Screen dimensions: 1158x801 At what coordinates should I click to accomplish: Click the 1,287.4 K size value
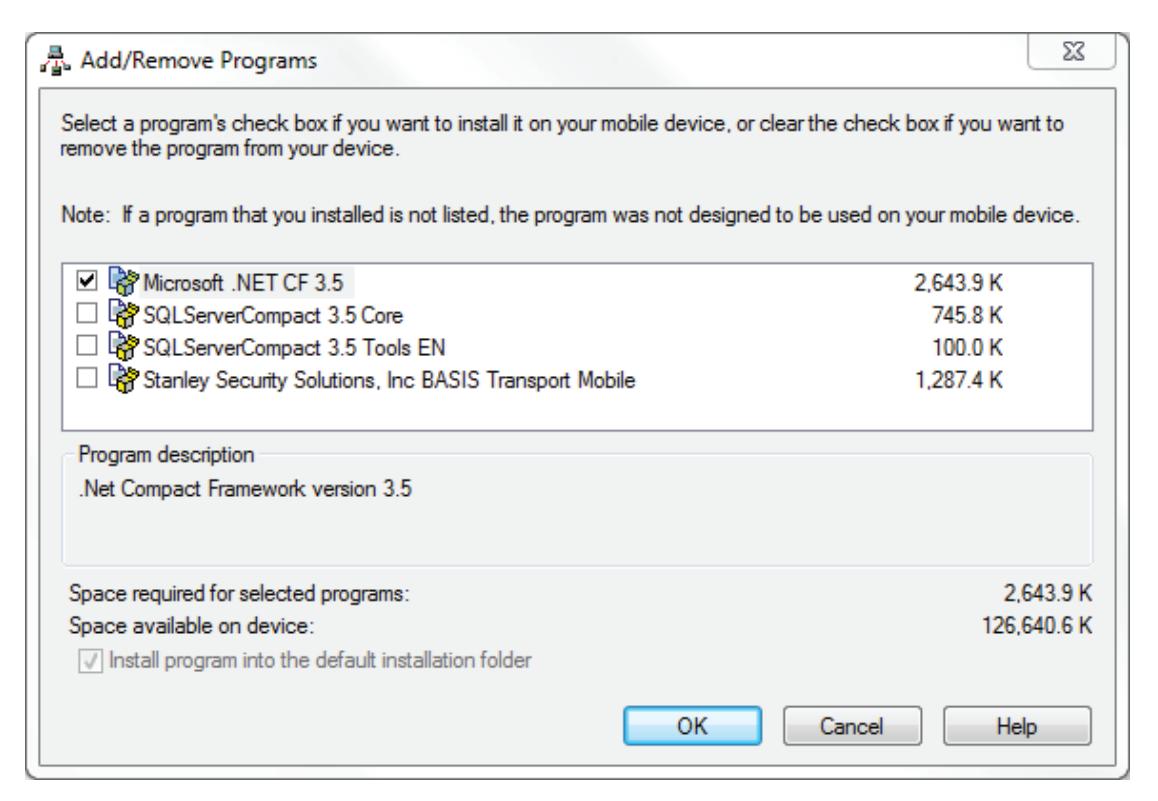tap(959, 380)
